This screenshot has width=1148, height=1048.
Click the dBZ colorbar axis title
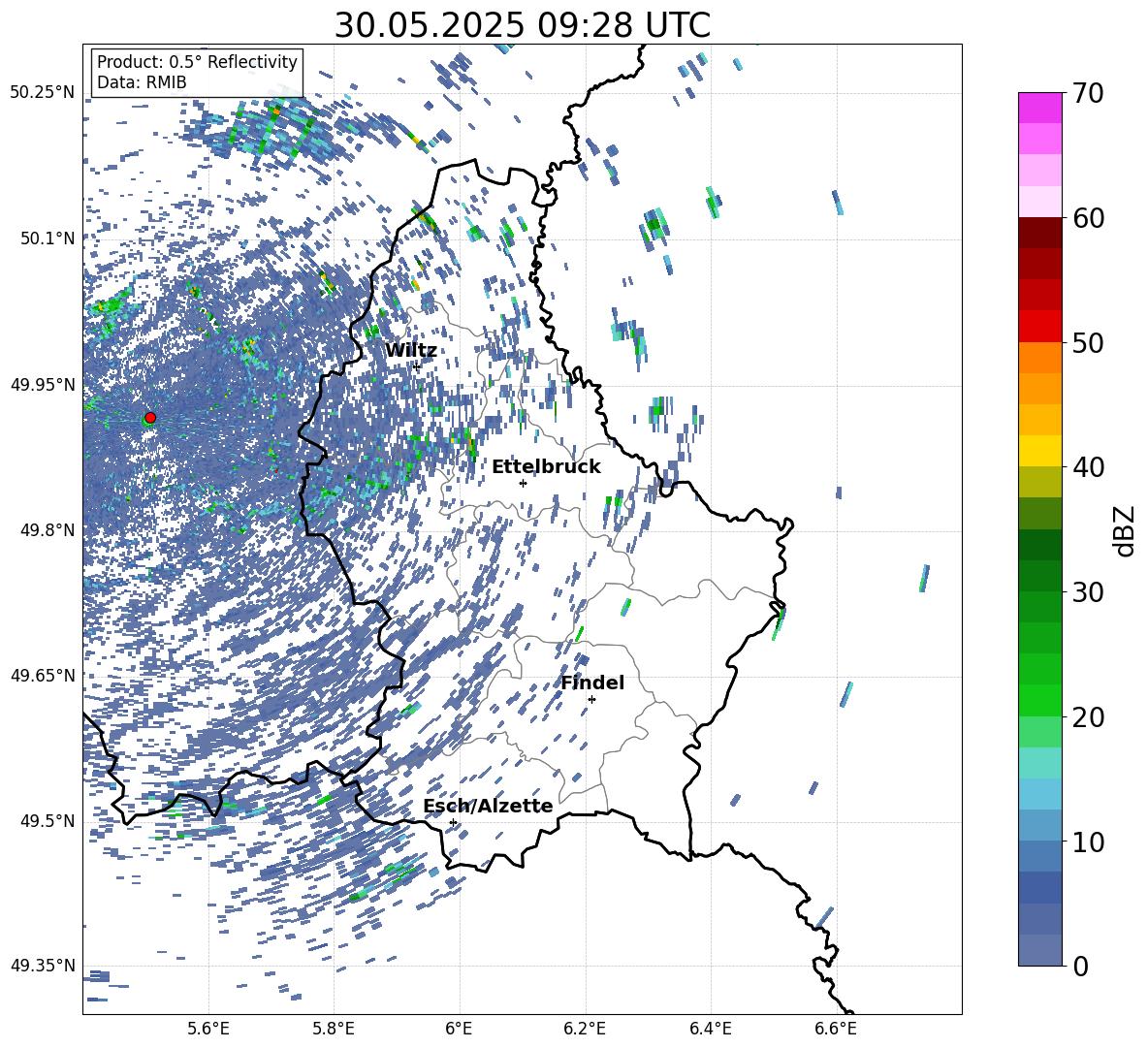point(1126,530)
